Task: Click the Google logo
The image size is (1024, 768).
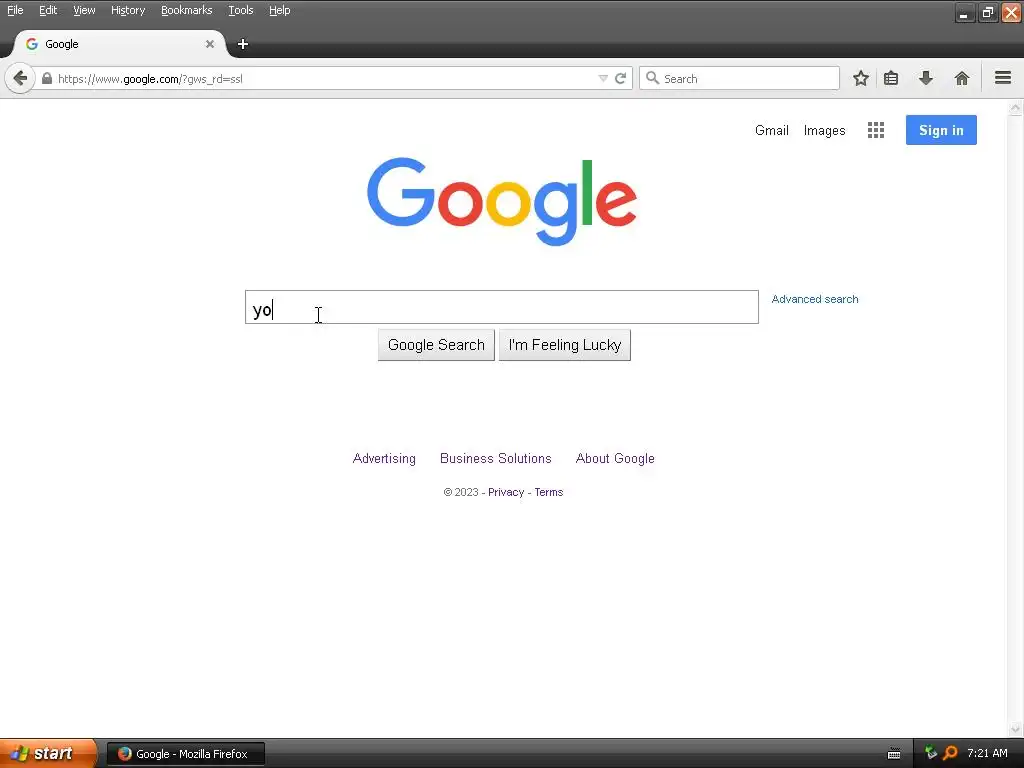Action: pyautogui.click(x=502, y=201)
